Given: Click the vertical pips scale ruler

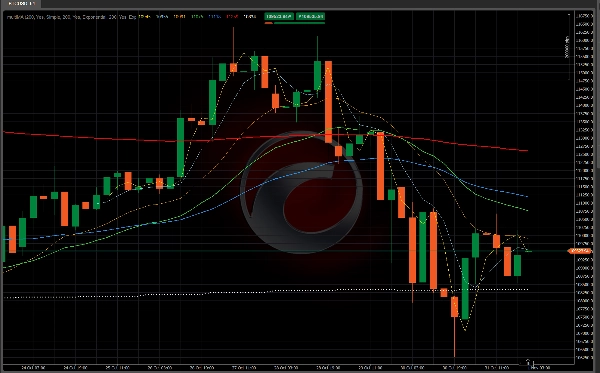Looking at the screenshot, I should pyautogui.click(x=568, y=46).
